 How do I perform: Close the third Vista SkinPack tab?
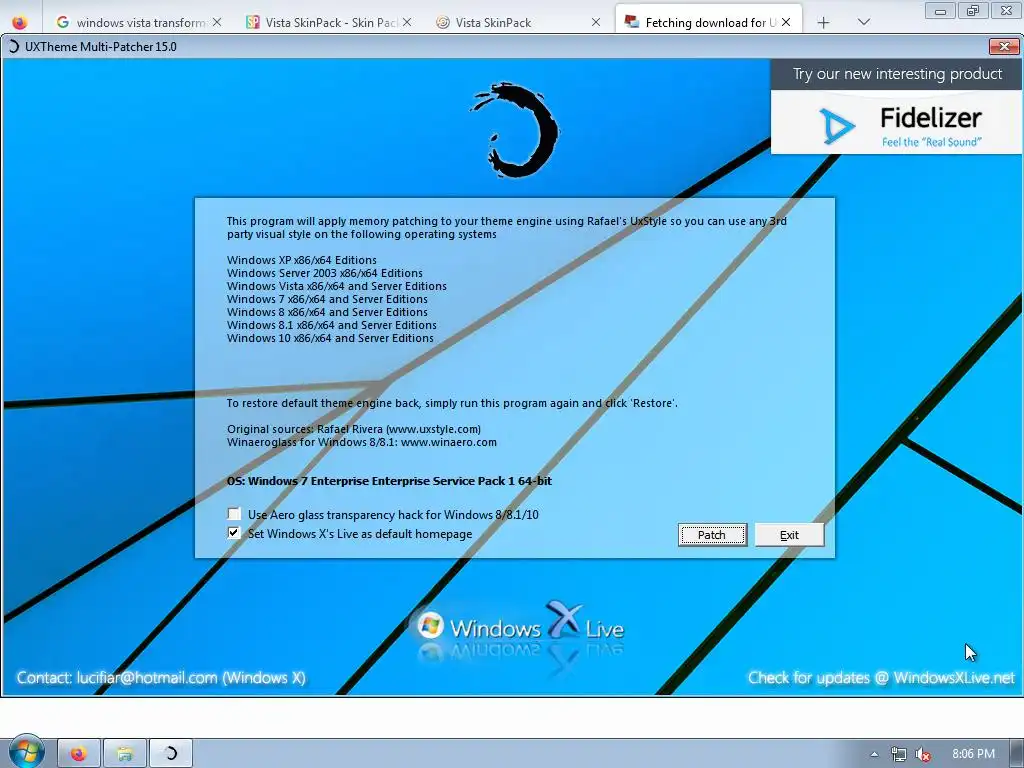point(596,22)
